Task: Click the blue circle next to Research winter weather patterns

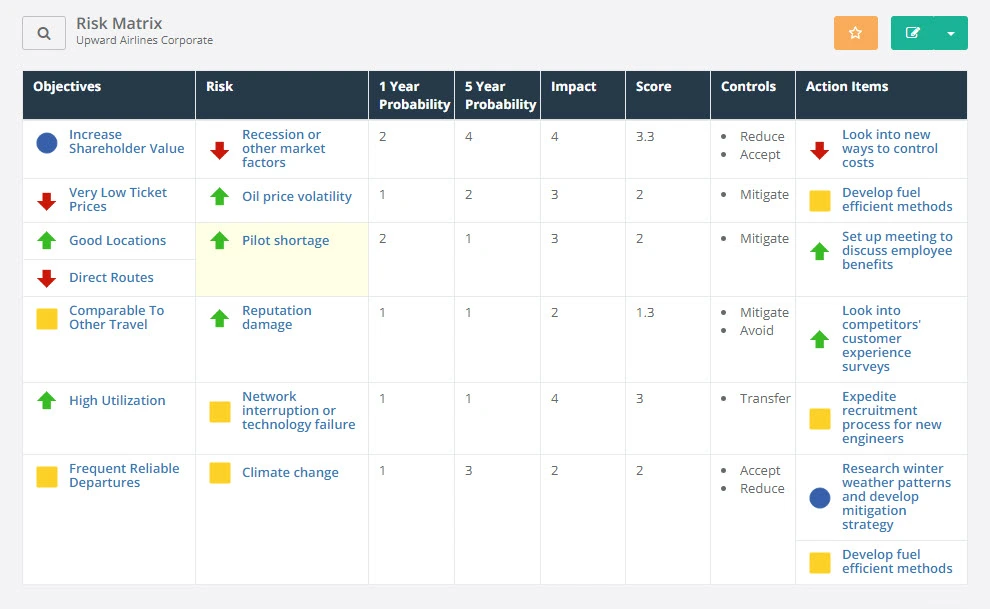Action: pyautogui.click(x=819, y=497)
